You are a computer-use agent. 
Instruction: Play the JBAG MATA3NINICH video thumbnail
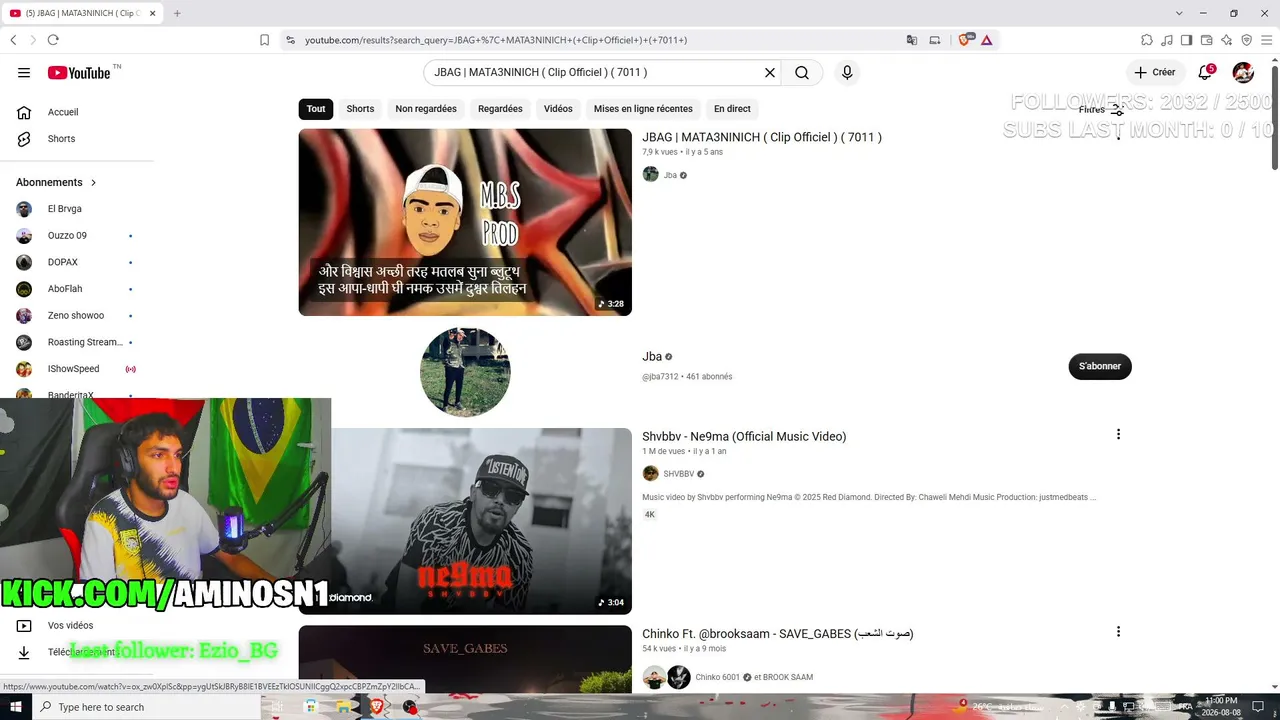coord(465,222)
